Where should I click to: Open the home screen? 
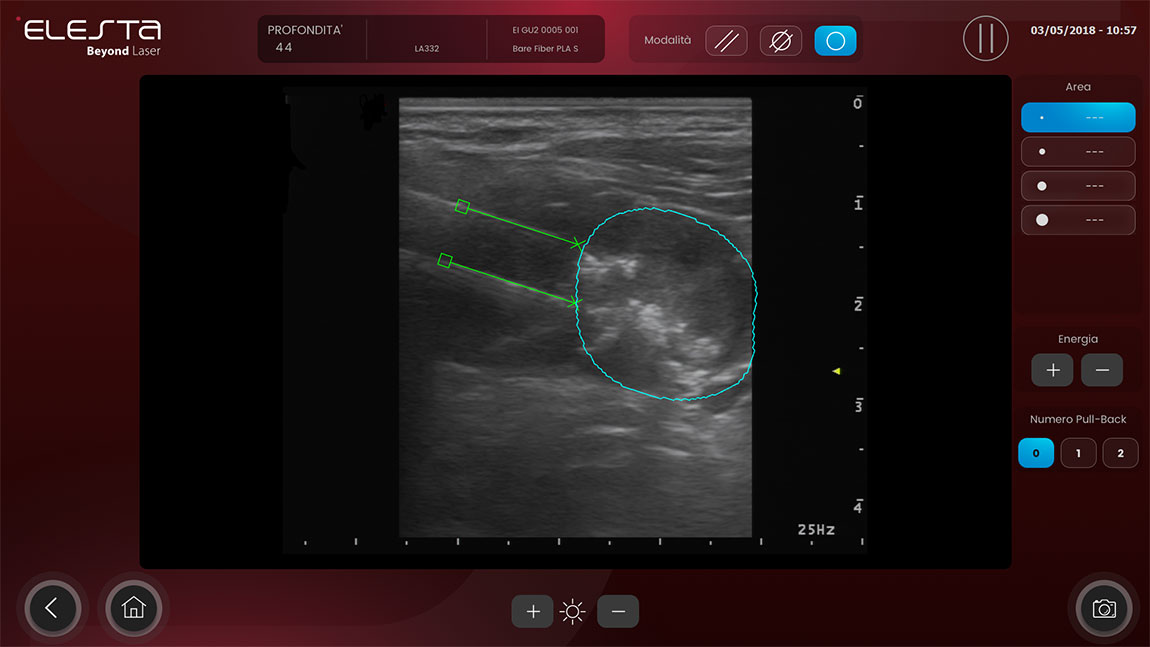pyautogui.click(x=133, y=608)
